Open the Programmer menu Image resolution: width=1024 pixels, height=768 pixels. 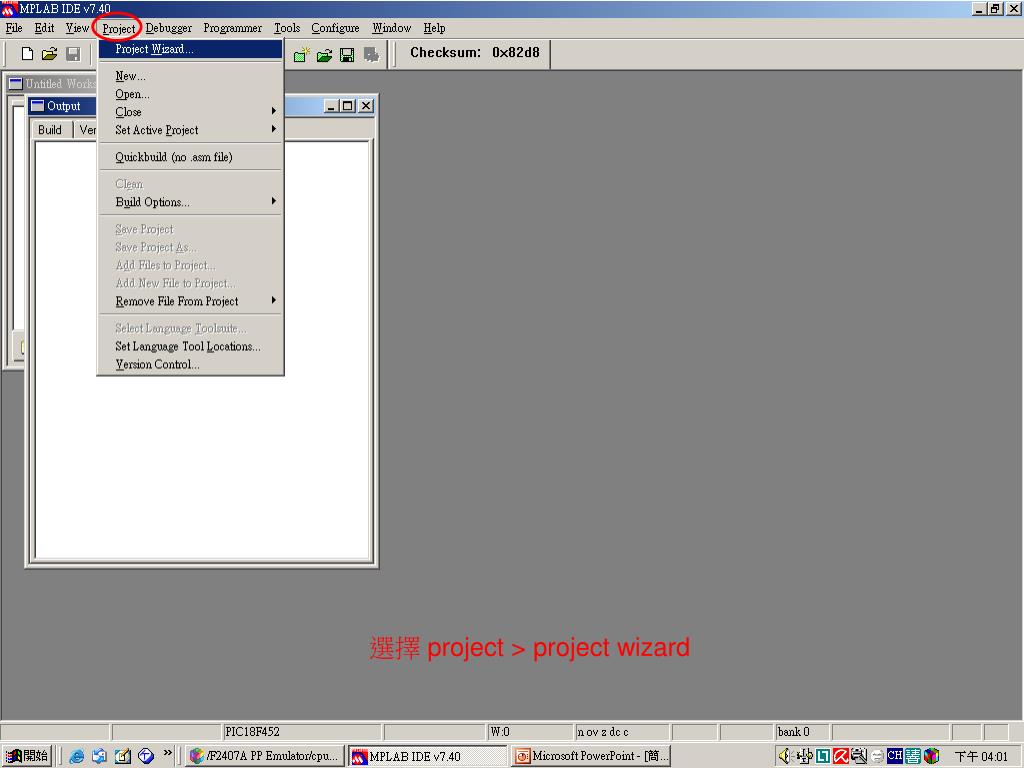(x=232, y=28)
